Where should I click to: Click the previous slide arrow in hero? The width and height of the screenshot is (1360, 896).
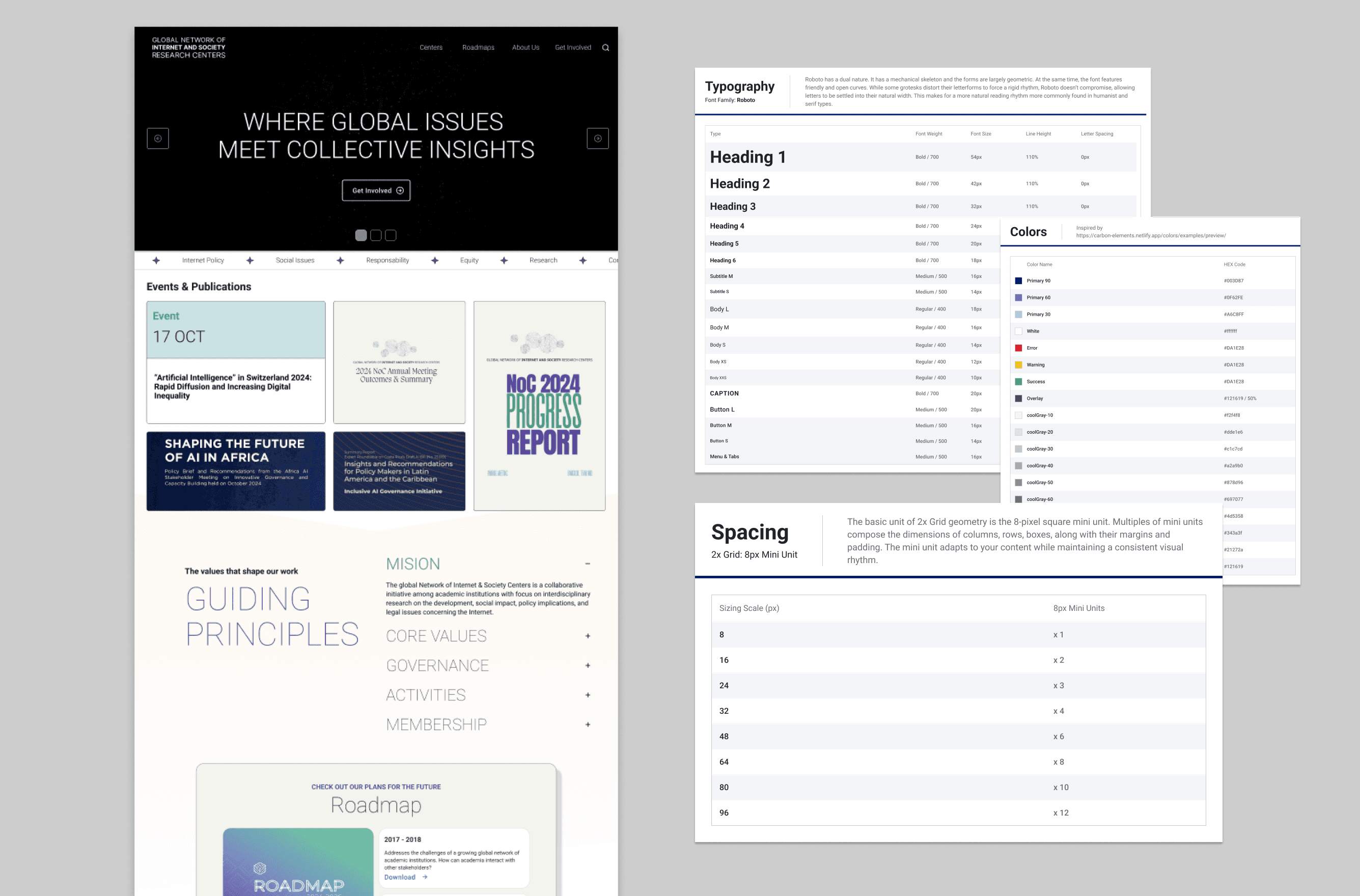pyautogui.click(x=158, y=138)
